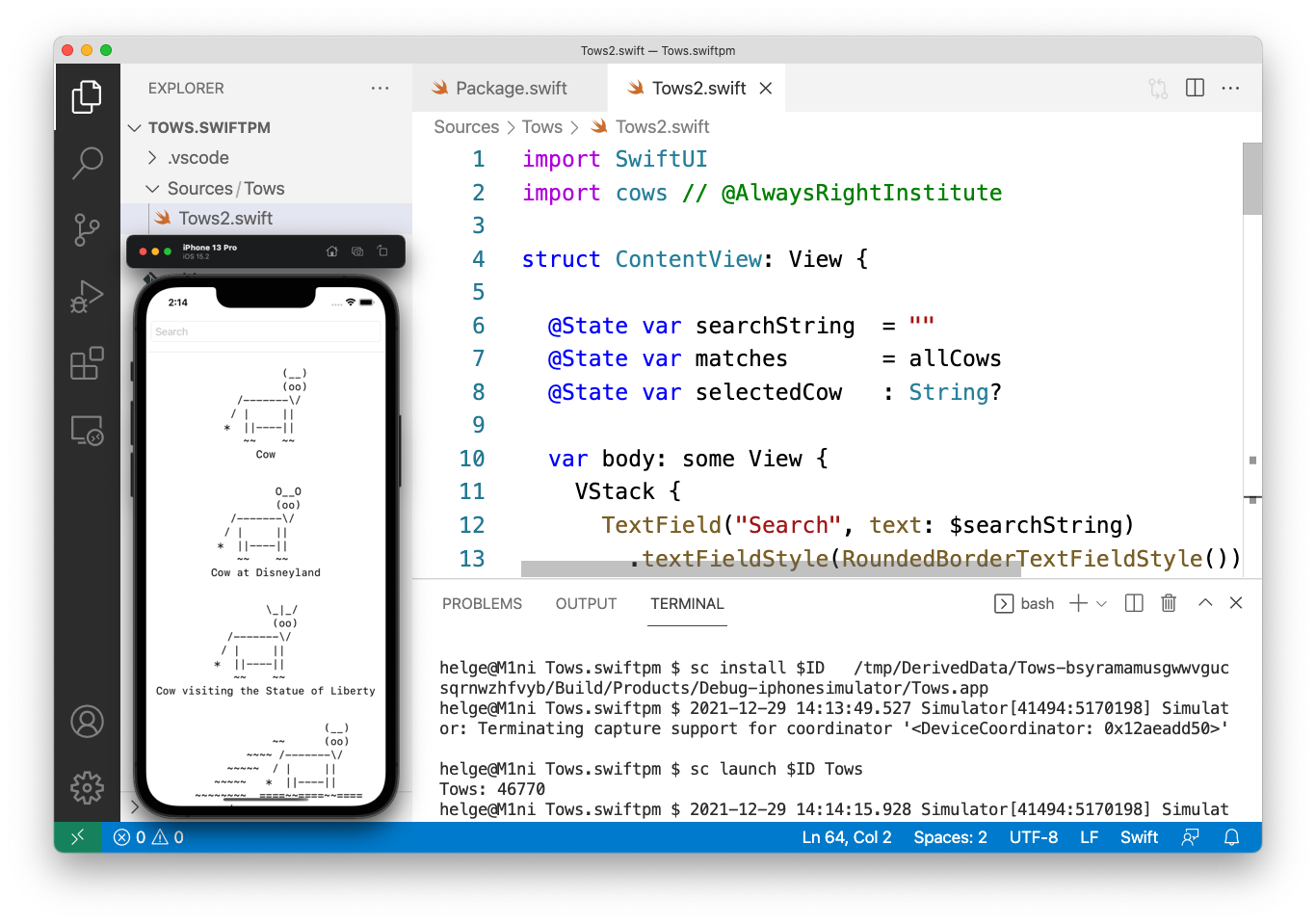Viewport: 1316px width, 924px height.
Task: Click the Search field in the simulator
Action: pyautogui.click(x=266, y=331)
